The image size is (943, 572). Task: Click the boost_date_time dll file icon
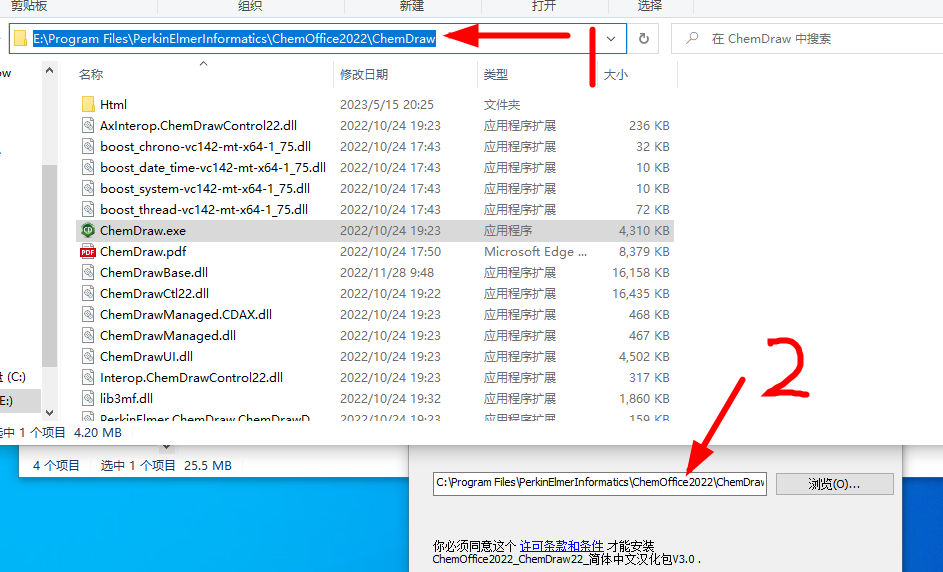[88, 168]
